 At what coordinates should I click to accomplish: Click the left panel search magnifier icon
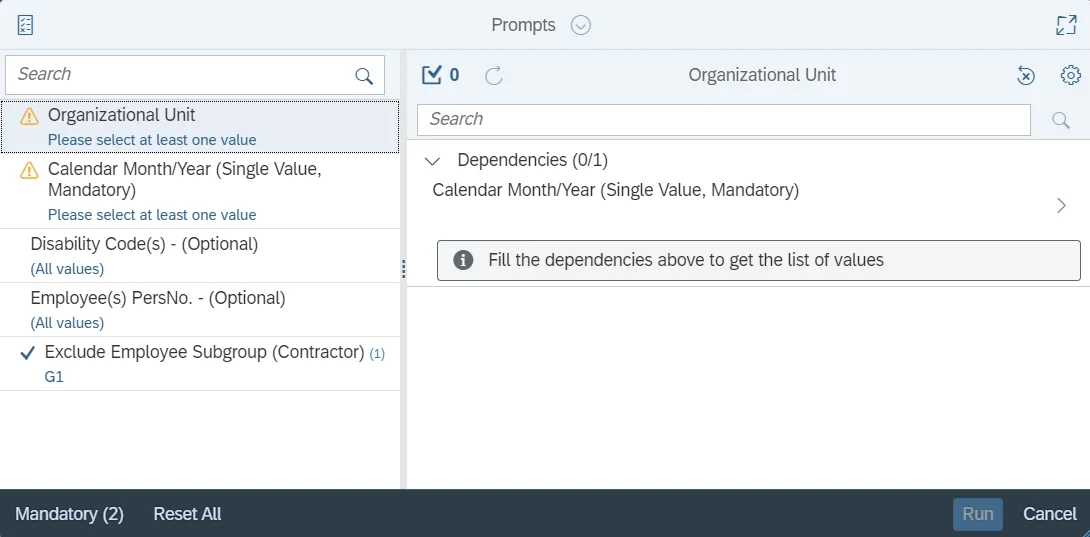[364, 75]
